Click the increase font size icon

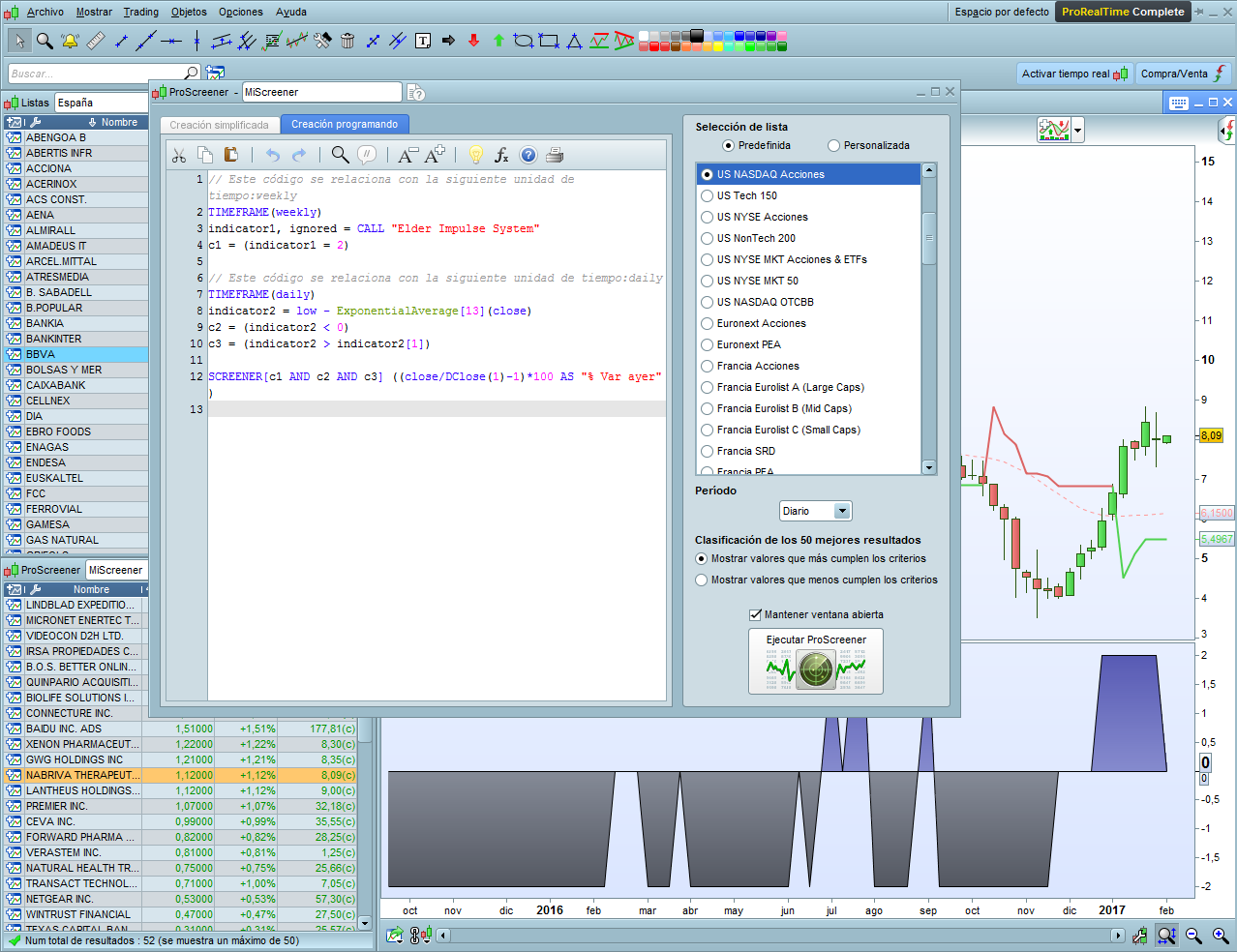[435, 154]
